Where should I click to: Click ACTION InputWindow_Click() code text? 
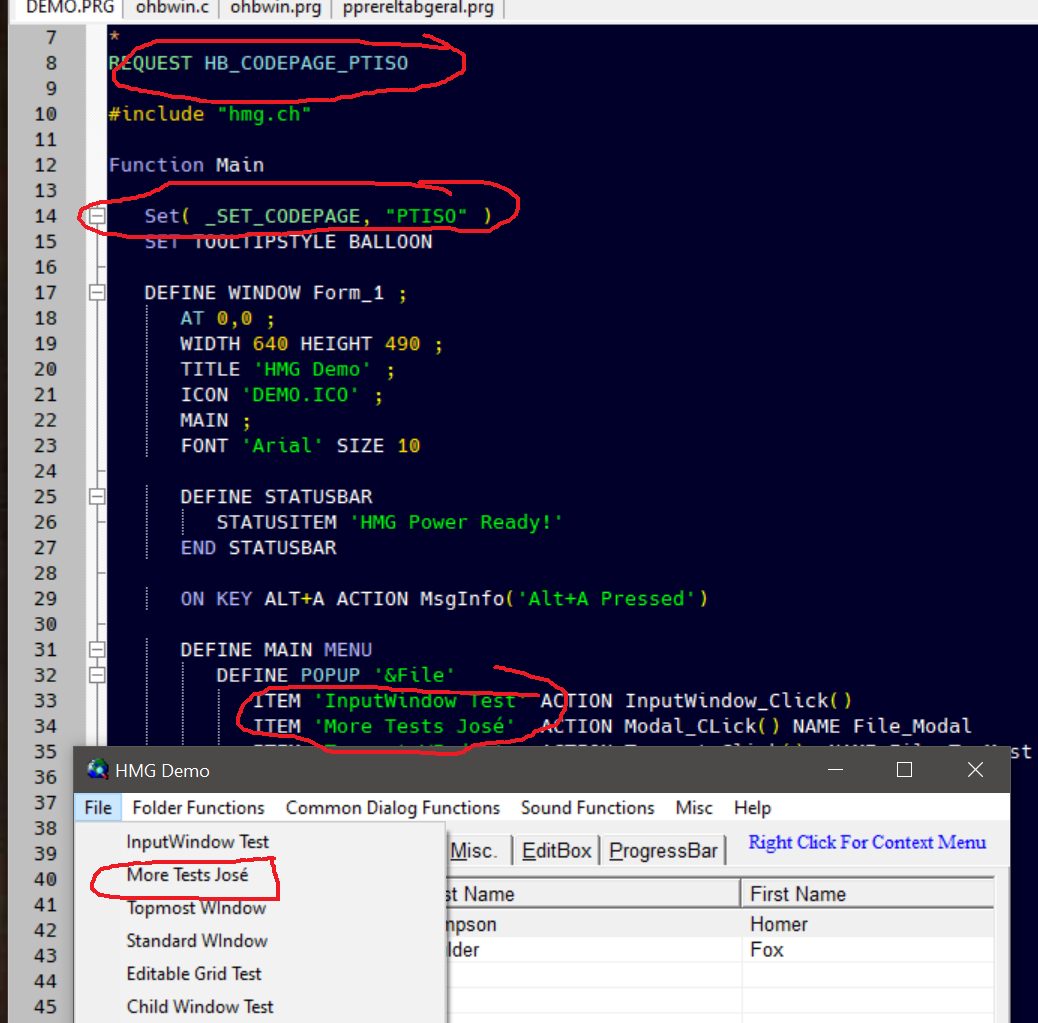pos(696,701)
